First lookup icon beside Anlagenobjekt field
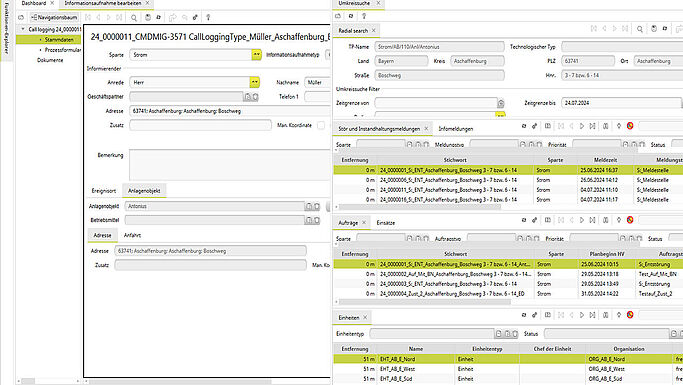The height and width of the screenshot is (385, 683). click(308, 206)
